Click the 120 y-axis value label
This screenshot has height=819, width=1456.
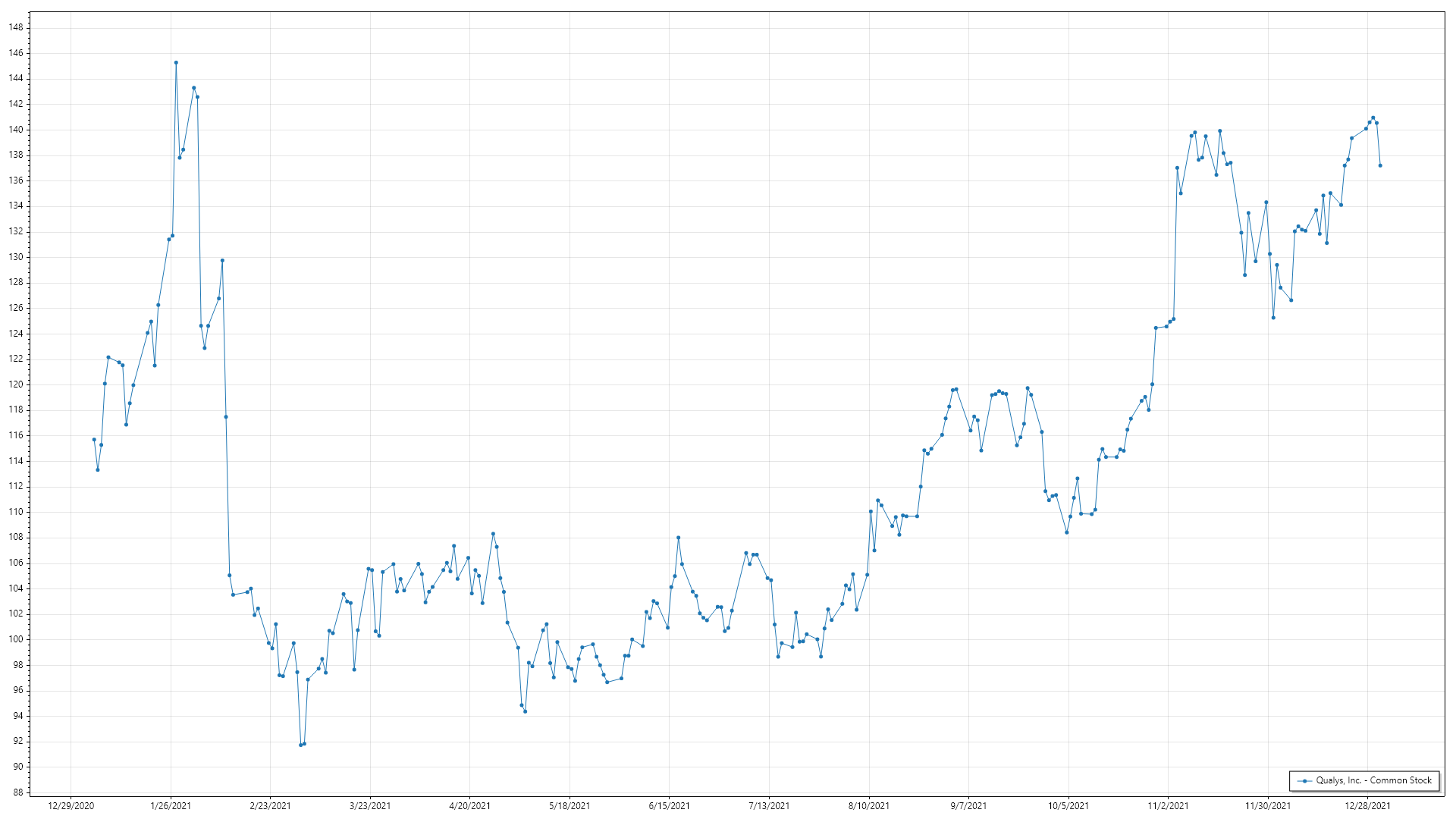point(16,384)
